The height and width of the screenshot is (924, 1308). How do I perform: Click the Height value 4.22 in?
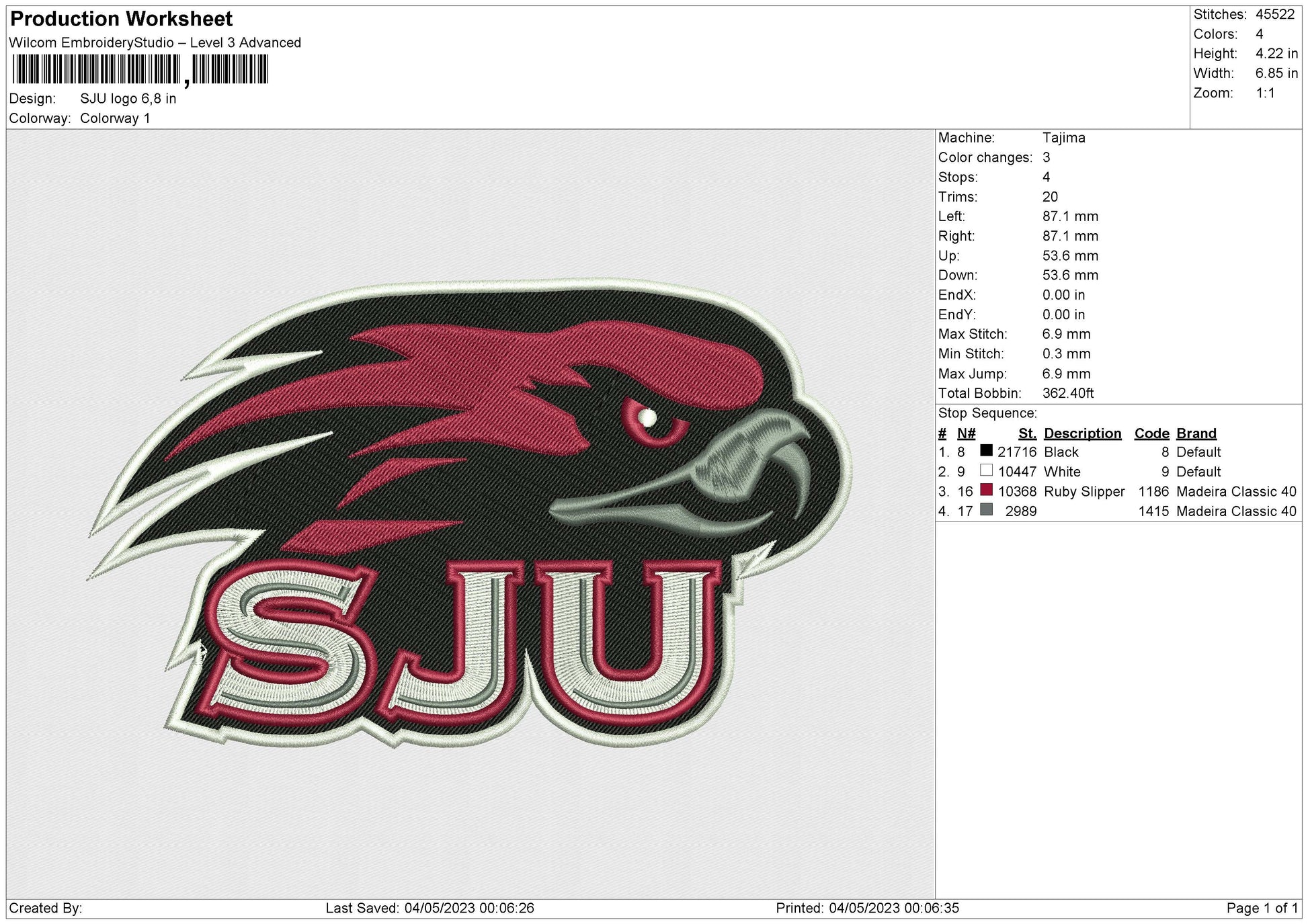1276,54
